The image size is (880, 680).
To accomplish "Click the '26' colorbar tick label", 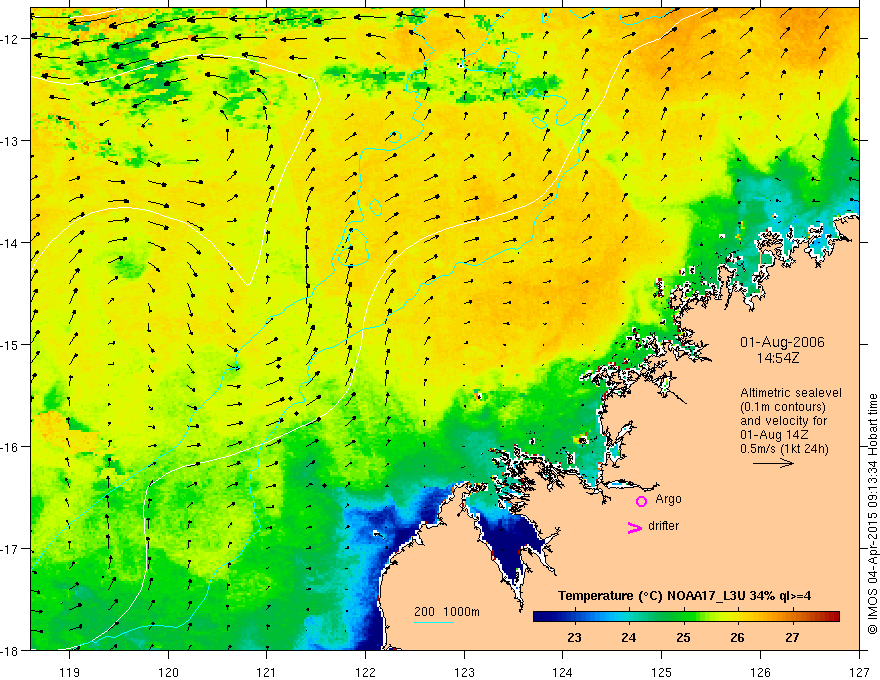I will click(x=737, y=638).
